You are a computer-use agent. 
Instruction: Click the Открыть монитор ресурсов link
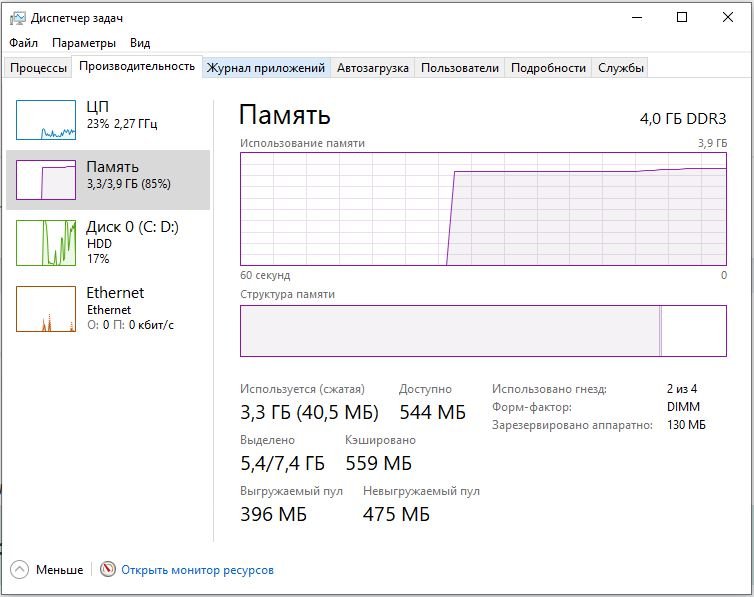point(198,570)
